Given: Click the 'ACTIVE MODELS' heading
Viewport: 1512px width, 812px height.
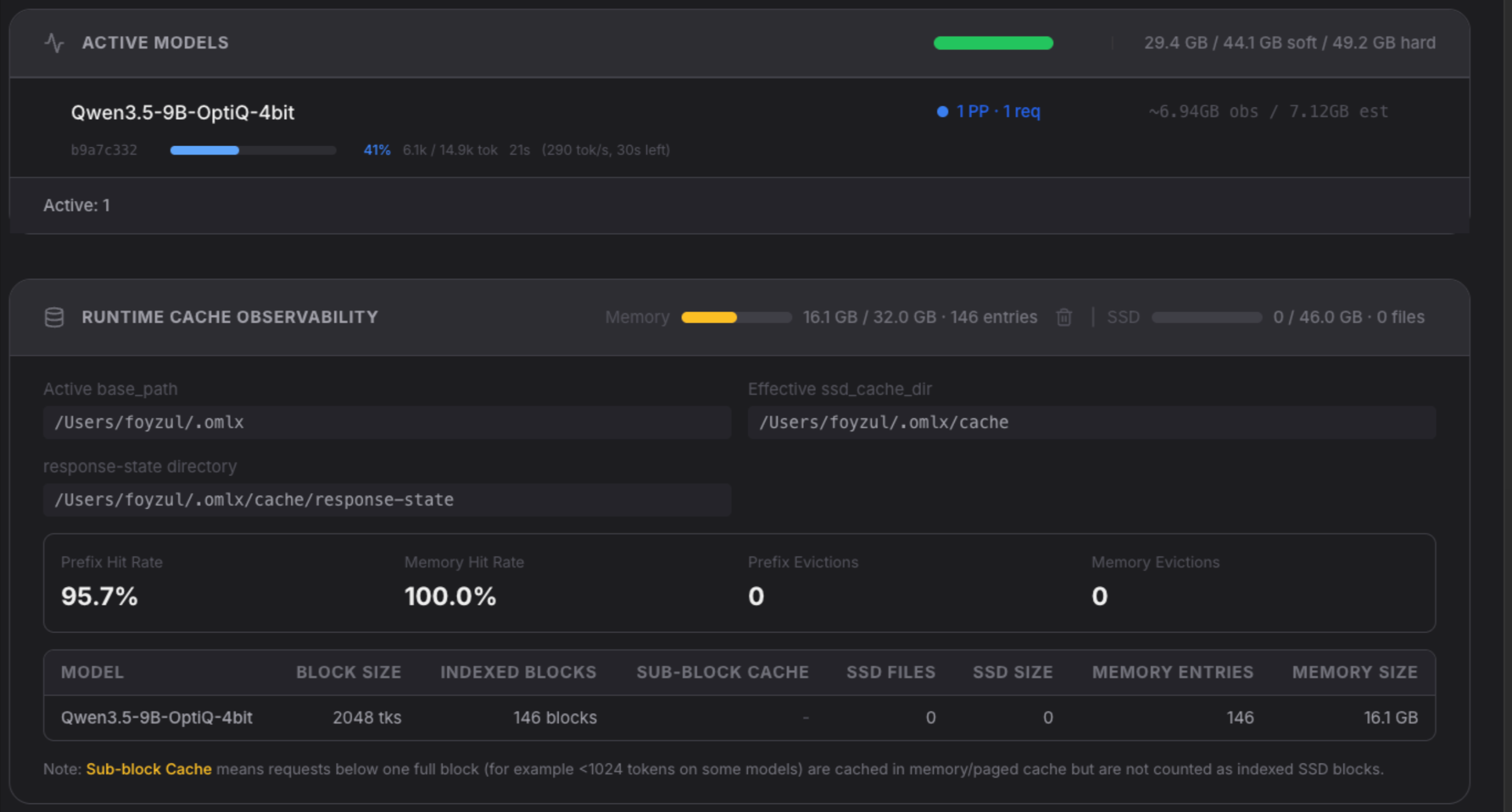Looking at the screenshot, I should pos(155,43).
